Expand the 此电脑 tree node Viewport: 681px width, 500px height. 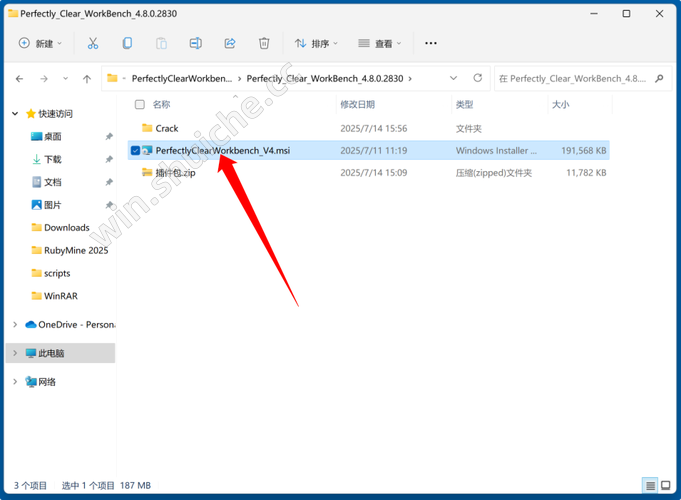point(15,353)
